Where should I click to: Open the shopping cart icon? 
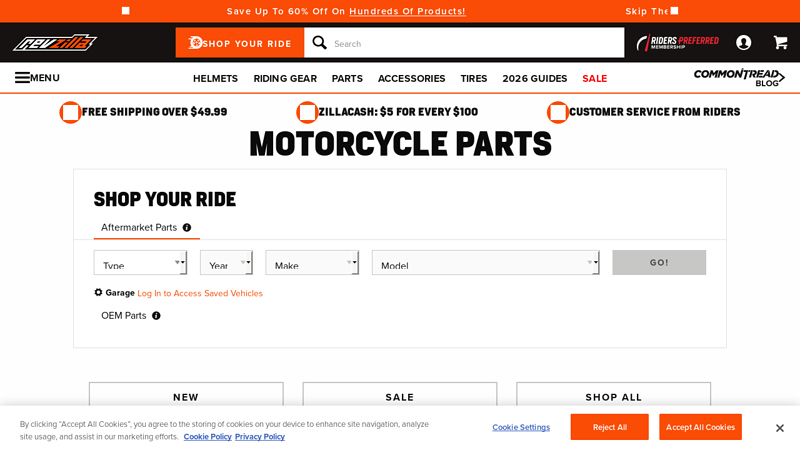point(780,42)
